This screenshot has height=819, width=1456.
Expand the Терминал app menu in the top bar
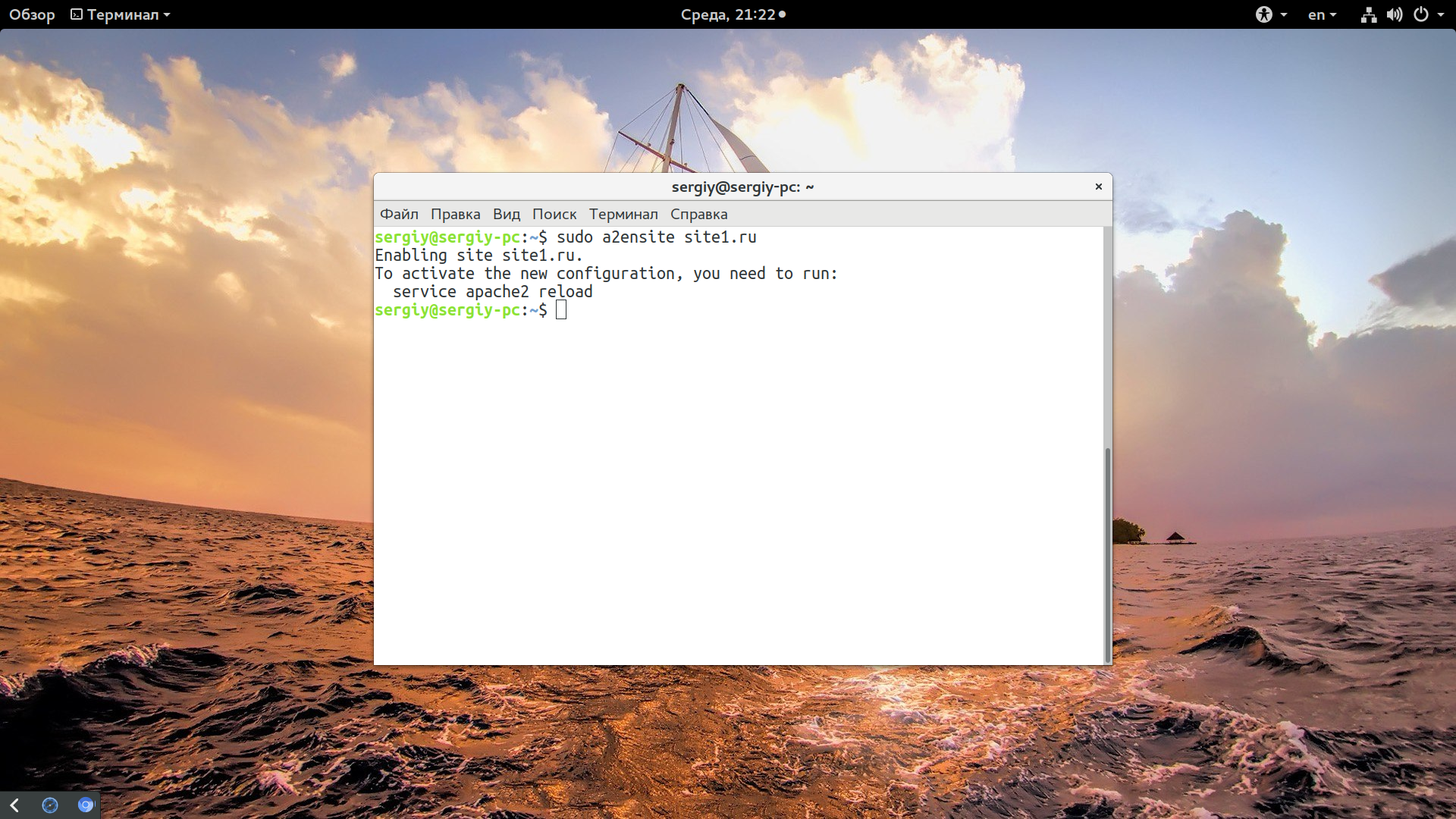[x=121, y=14]
